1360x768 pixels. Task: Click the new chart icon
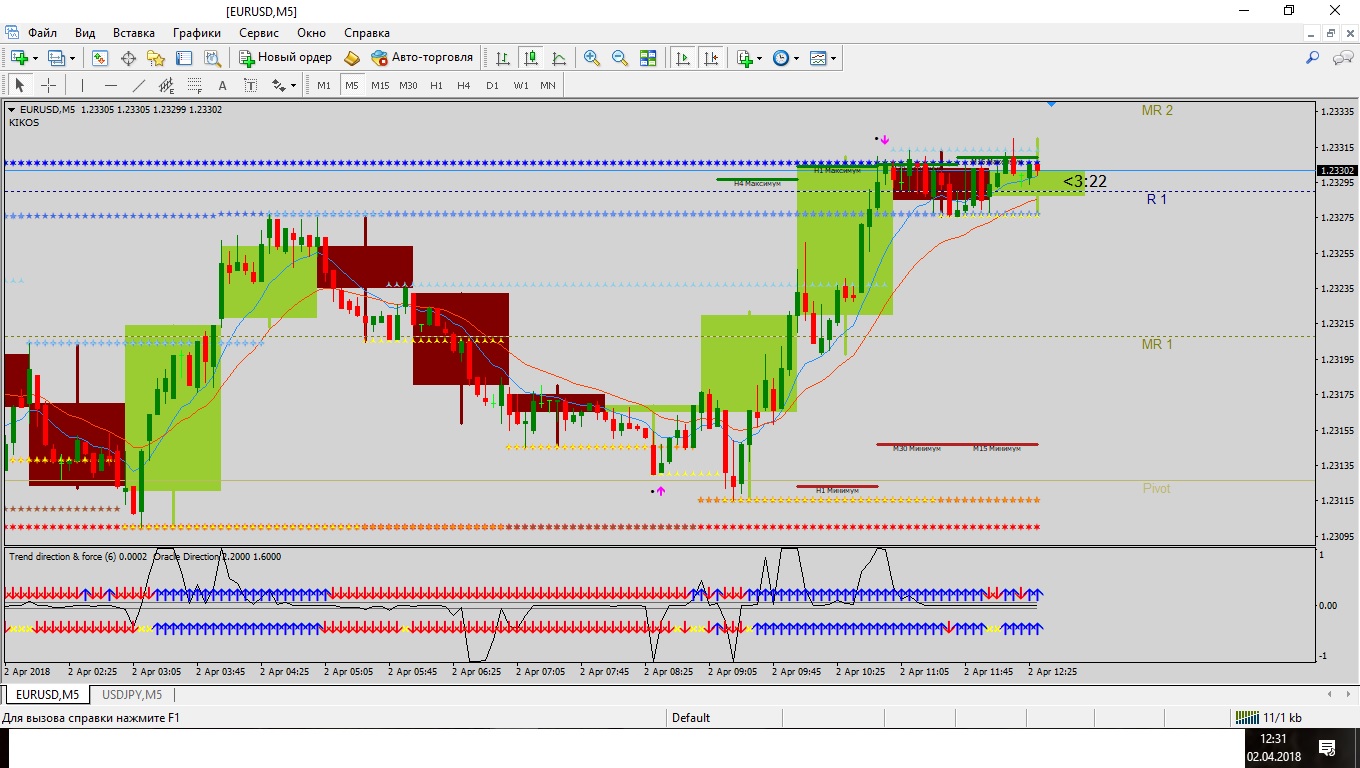click(x=19, y=58)
